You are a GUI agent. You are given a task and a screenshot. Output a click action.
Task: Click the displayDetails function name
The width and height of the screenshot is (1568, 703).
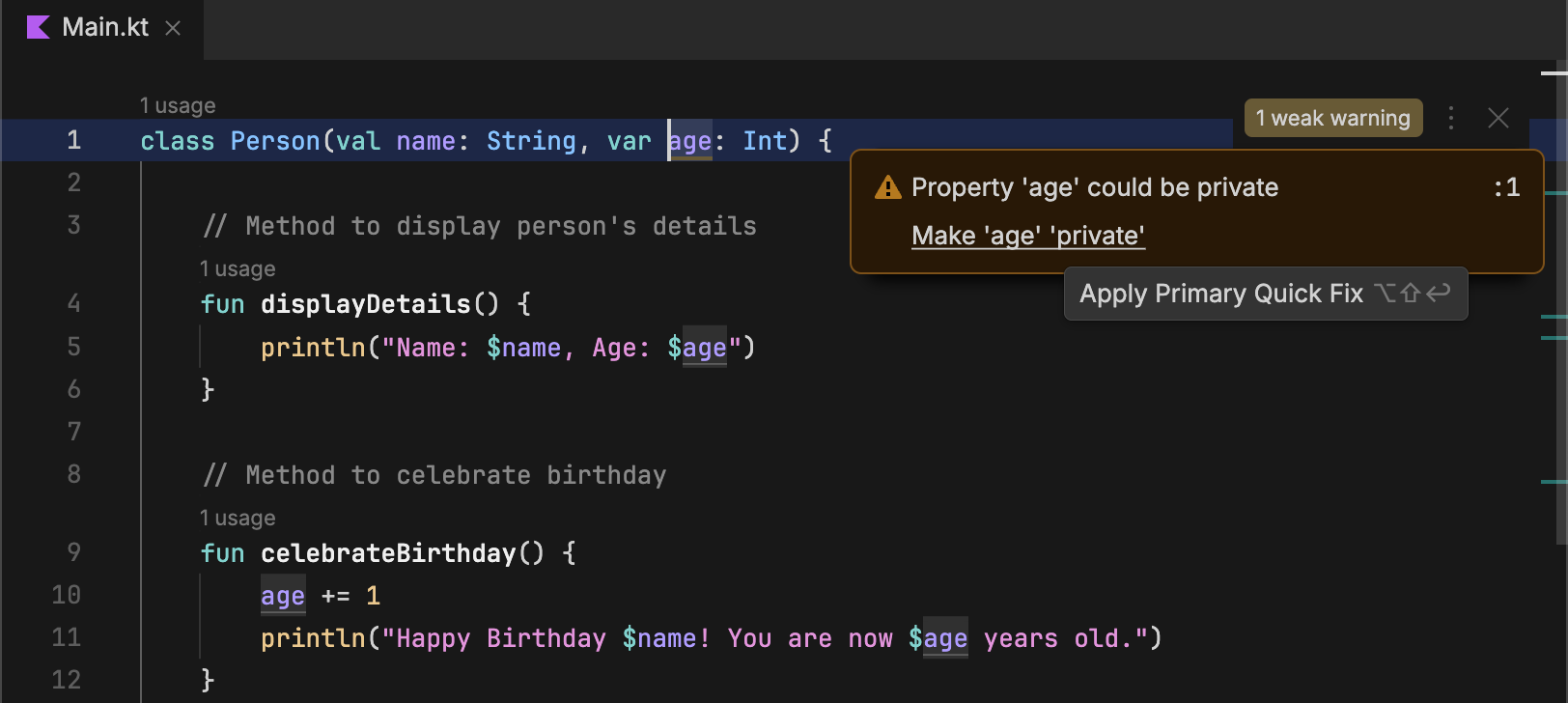[365, 304]
